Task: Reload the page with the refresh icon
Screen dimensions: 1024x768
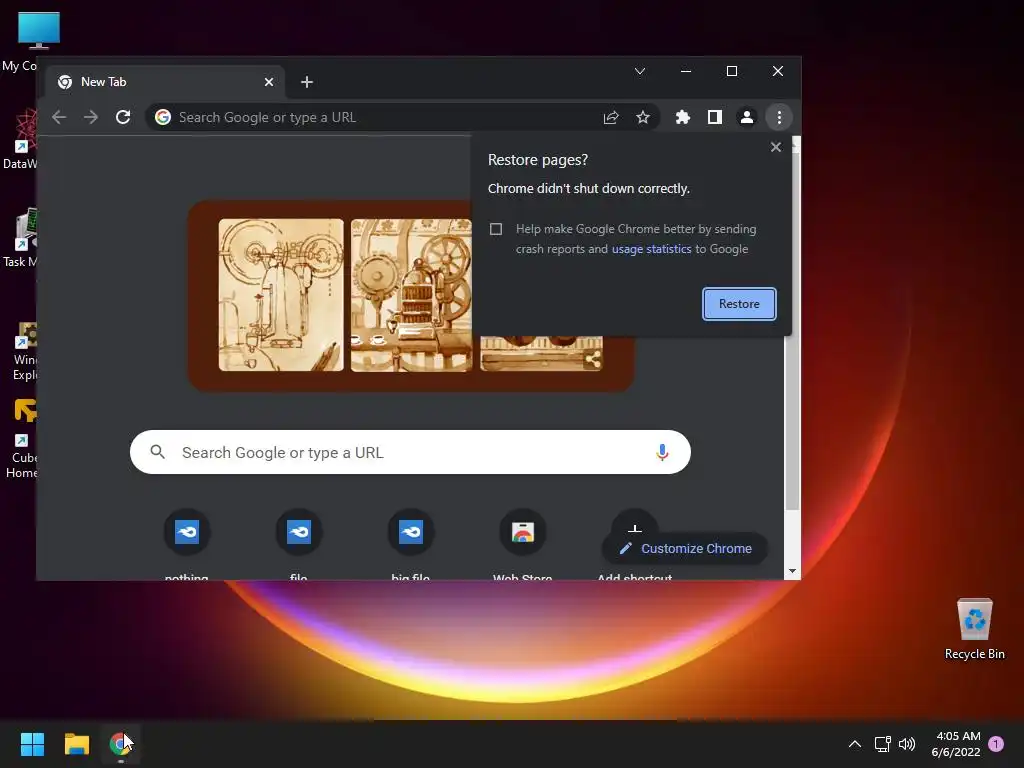Action: 123,117
